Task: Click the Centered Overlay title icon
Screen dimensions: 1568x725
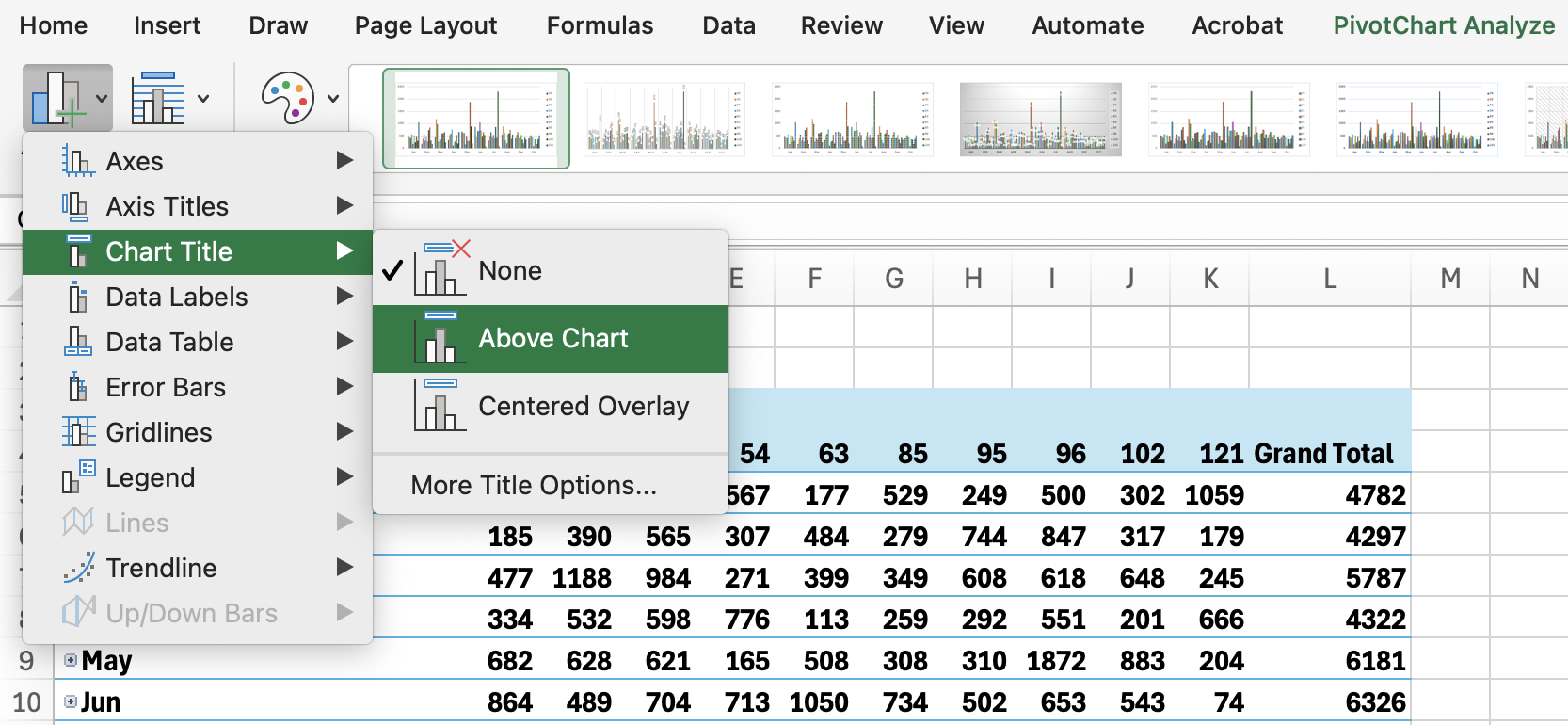Action: 440,406
